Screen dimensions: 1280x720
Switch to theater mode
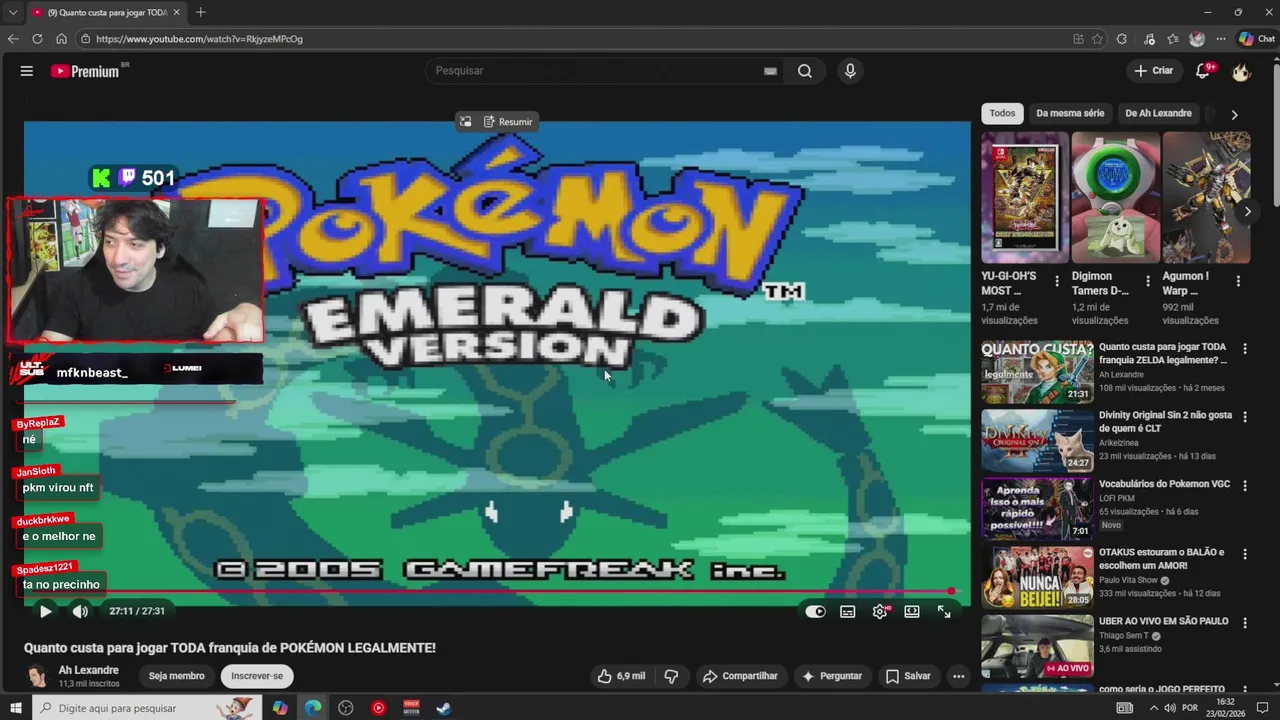[912, 612]
